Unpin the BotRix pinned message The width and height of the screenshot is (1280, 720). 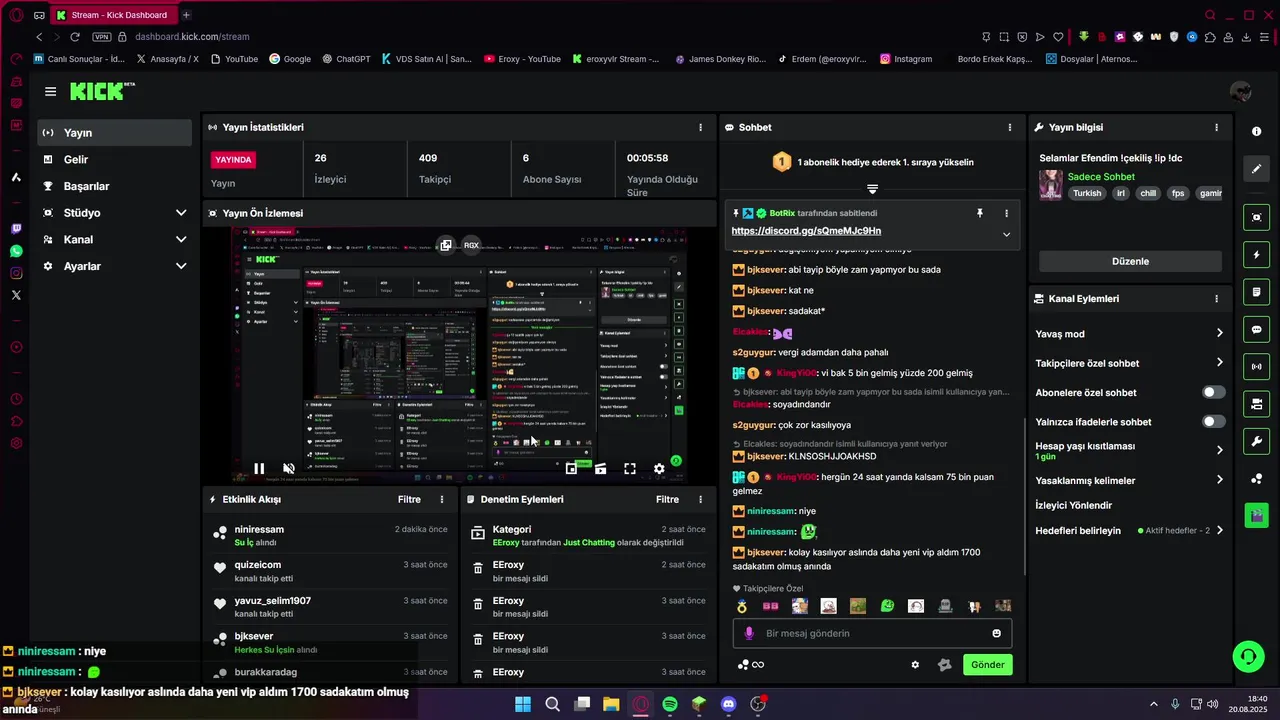click(x=980, y=213)
